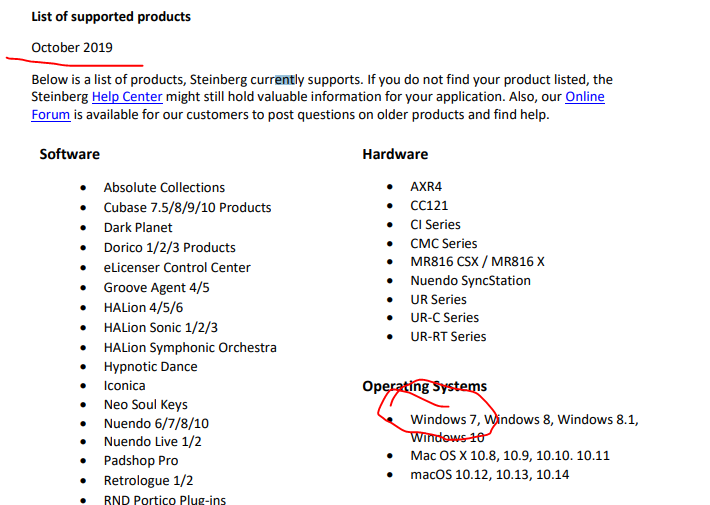
Task: Select 'HALion 4/5/6' list item
Action: (143, 308)
